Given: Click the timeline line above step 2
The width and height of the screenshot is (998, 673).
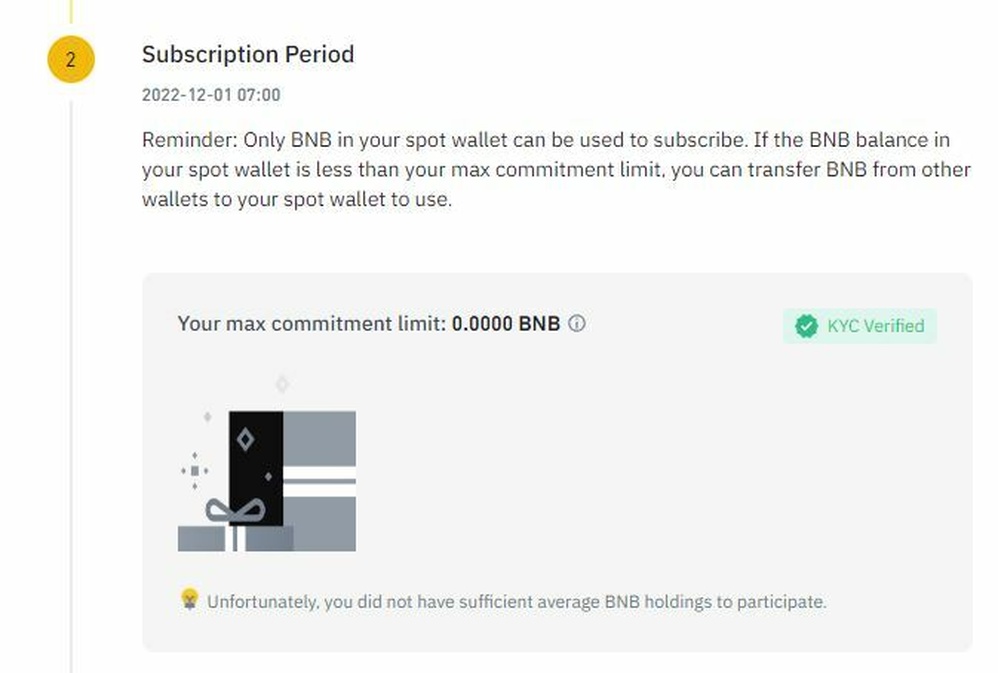Looking at the screenshot, I should click(x=71, y=12).
